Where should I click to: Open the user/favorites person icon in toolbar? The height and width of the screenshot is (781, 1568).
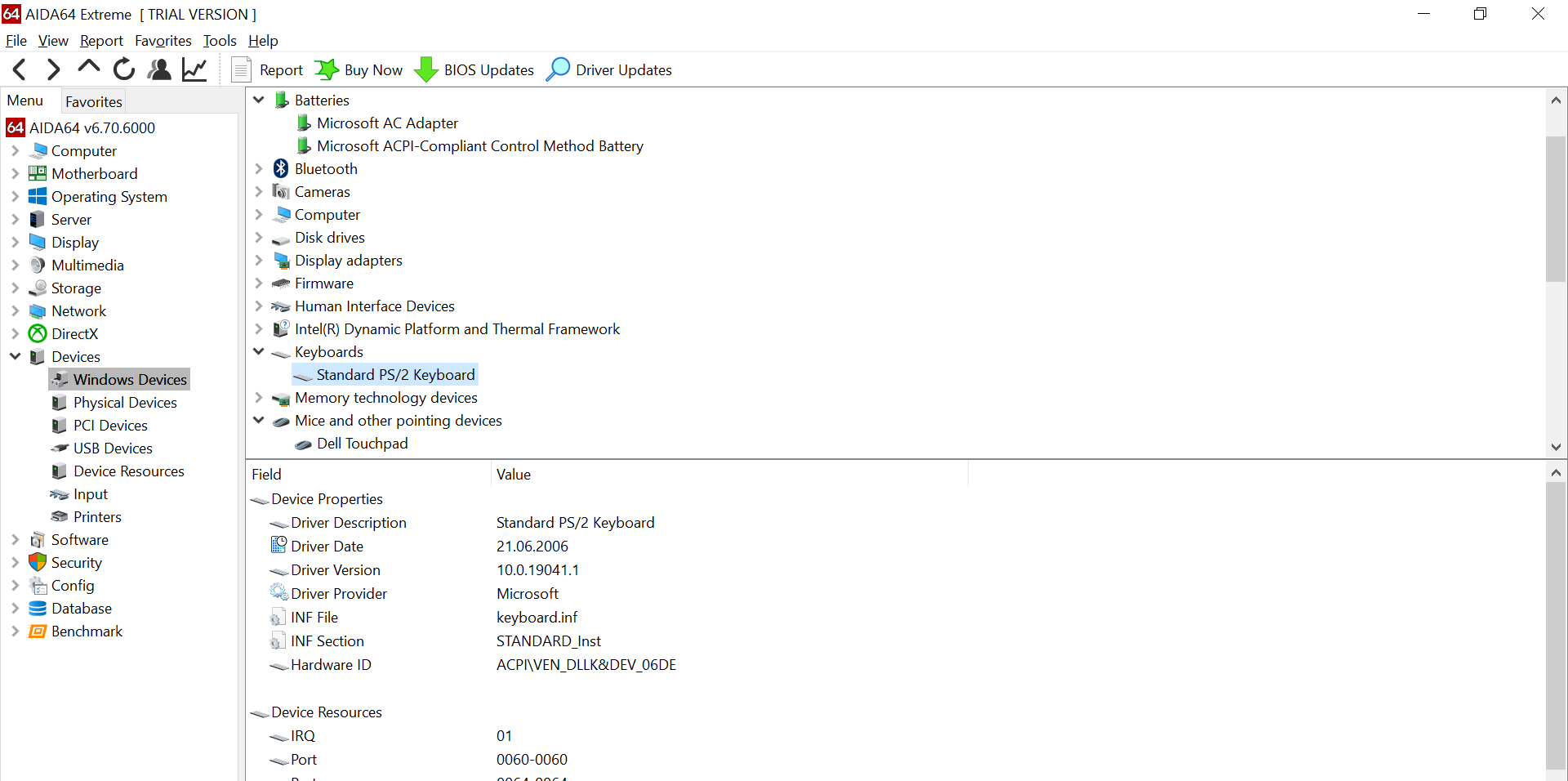click(159, 69)
